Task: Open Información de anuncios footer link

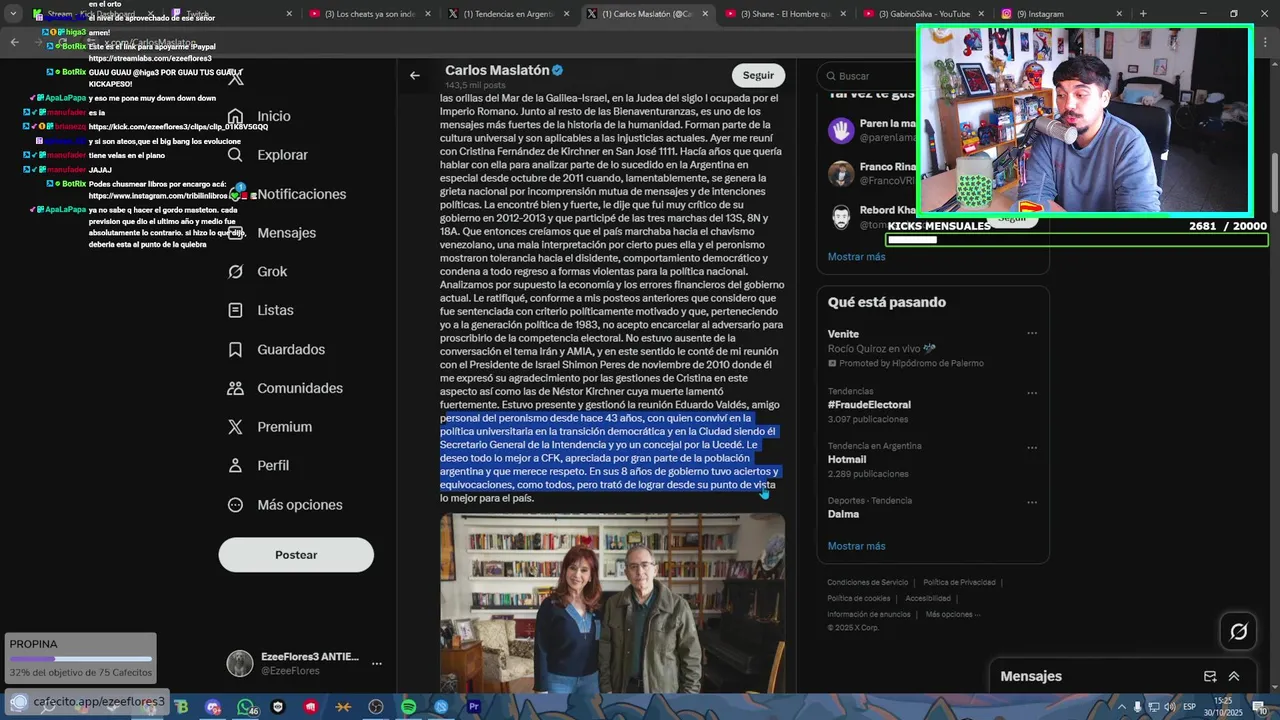Action: click(868, 614)
